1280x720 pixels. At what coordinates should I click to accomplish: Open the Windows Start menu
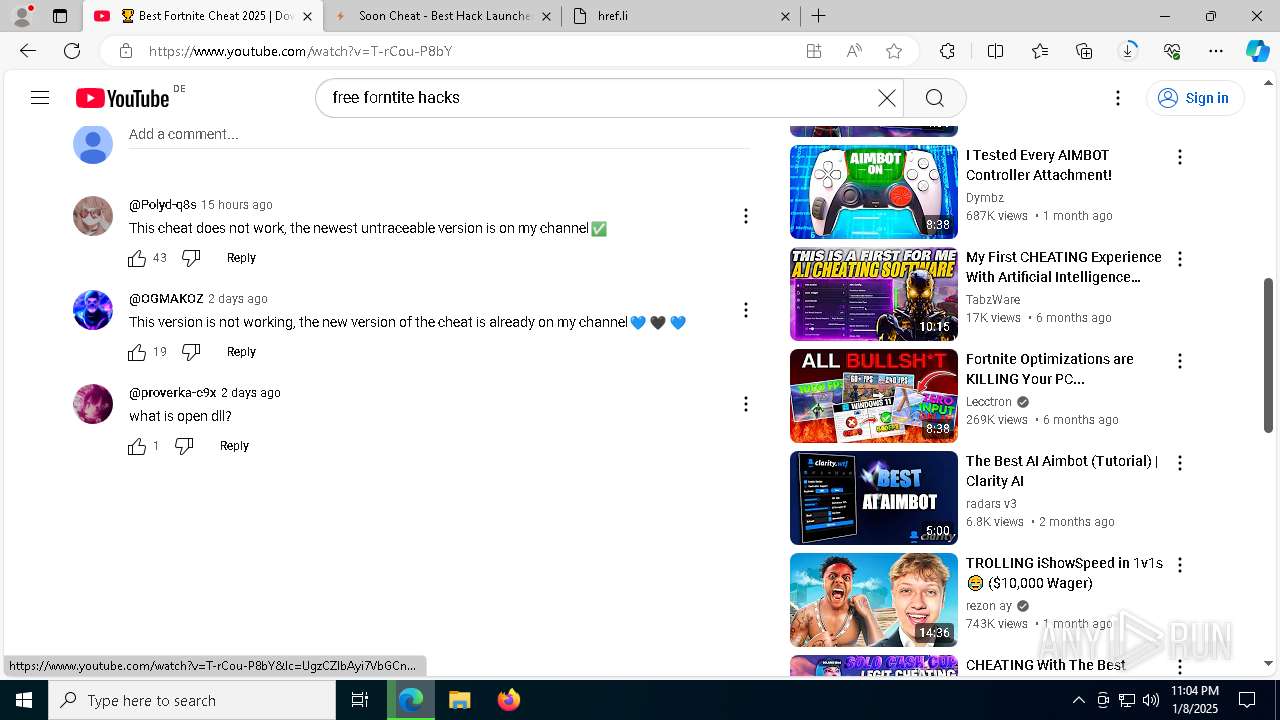point(24,700)
